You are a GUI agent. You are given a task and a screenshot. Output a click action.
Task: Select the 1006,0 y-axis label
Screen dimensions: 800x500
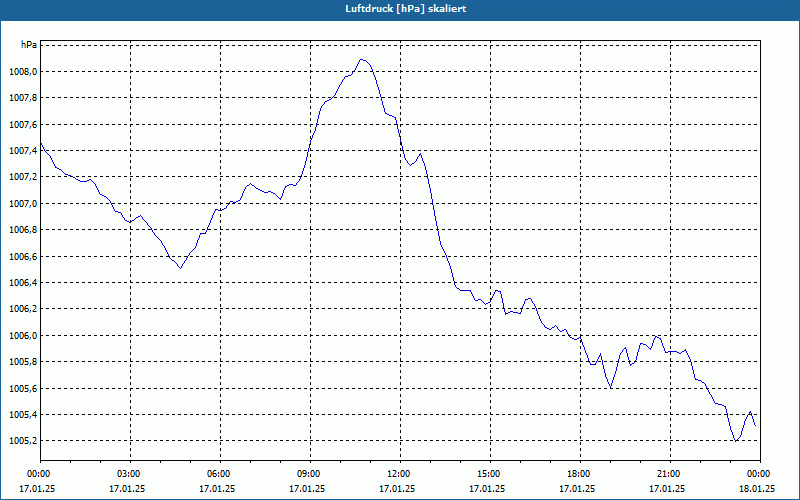pos(23,335)
